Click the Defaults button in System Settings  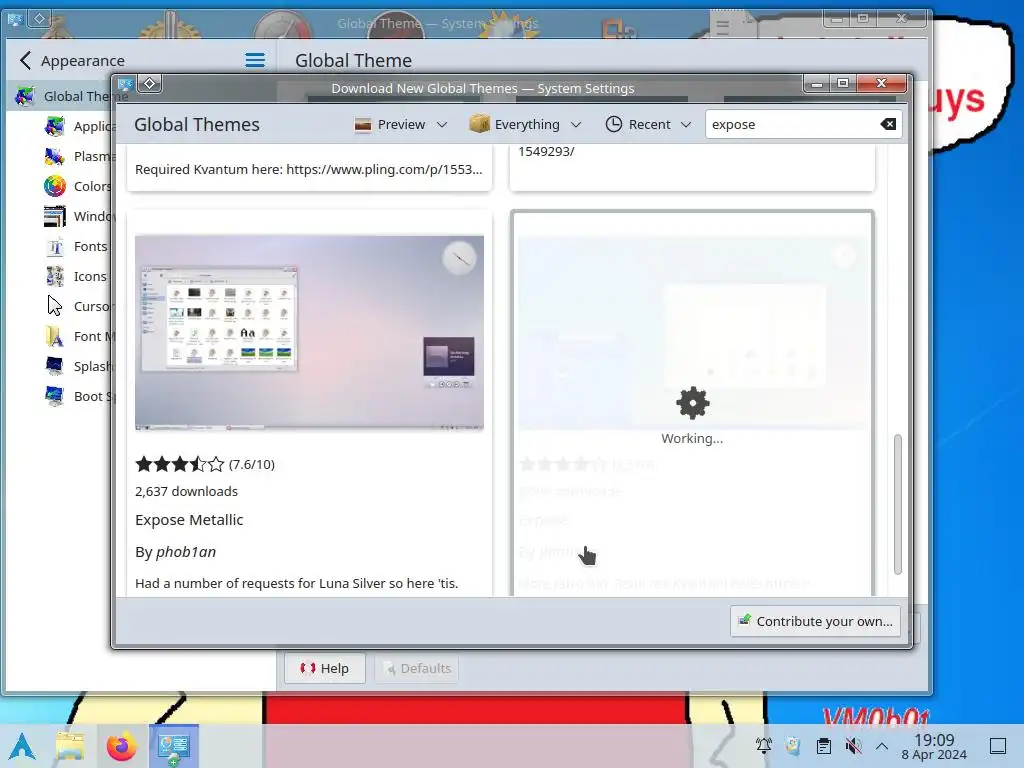coord(417,668)
